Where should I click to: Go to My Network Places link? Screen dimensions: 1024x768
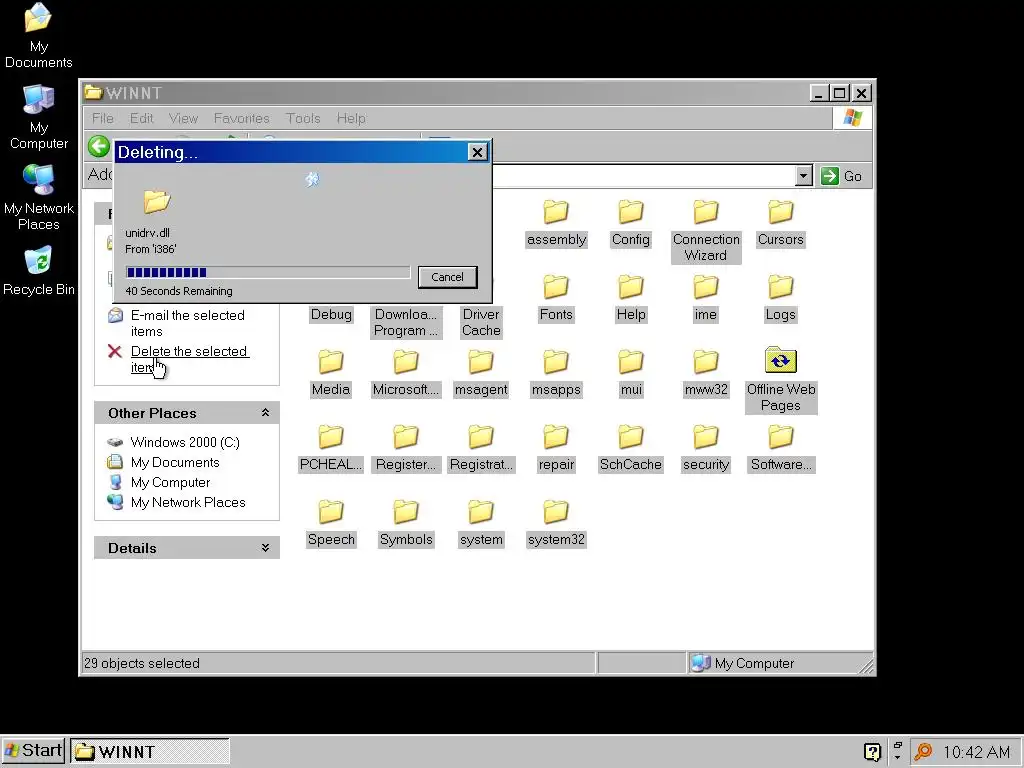tap(188, 502)
